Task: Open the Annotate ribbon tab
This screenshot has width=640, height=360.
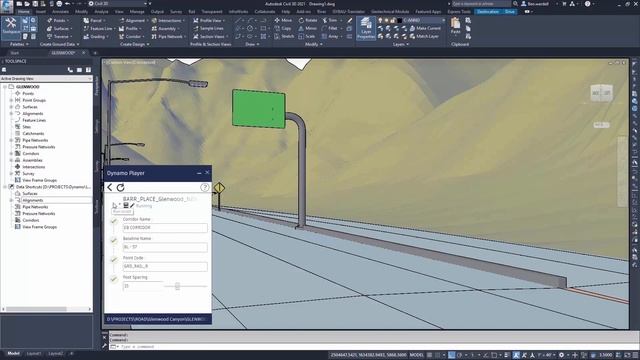Action: tap(60, 12)
